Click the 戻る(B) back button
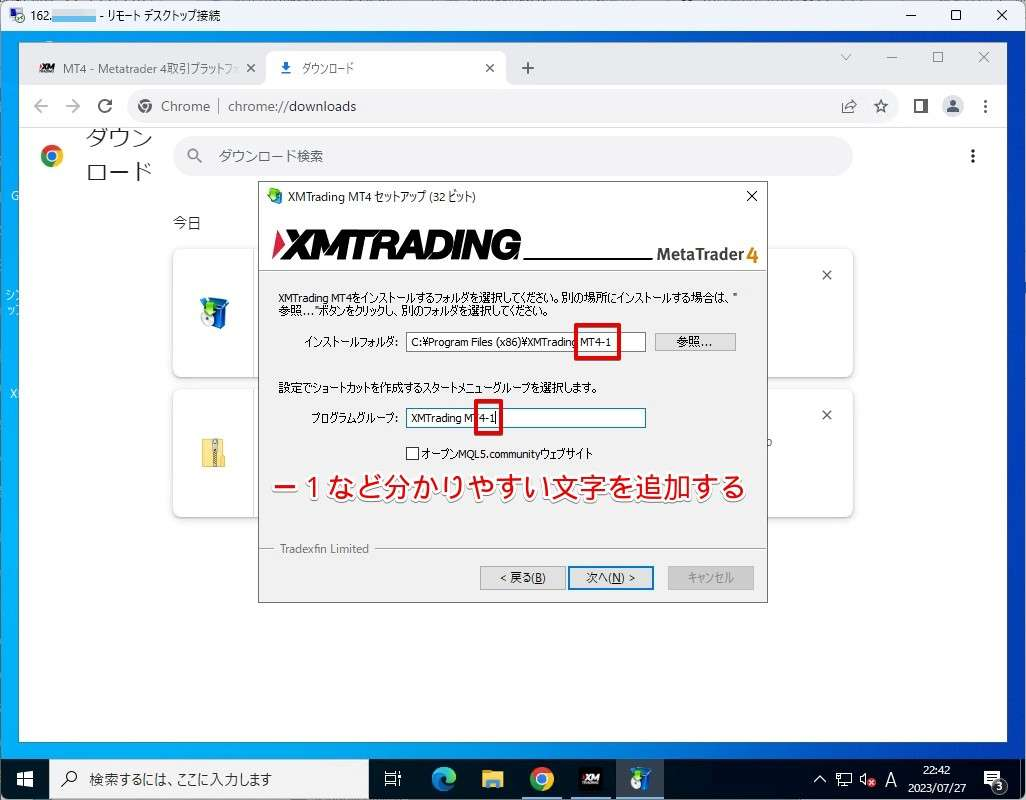Screen dimensions: 1026x800 [522, 578]
